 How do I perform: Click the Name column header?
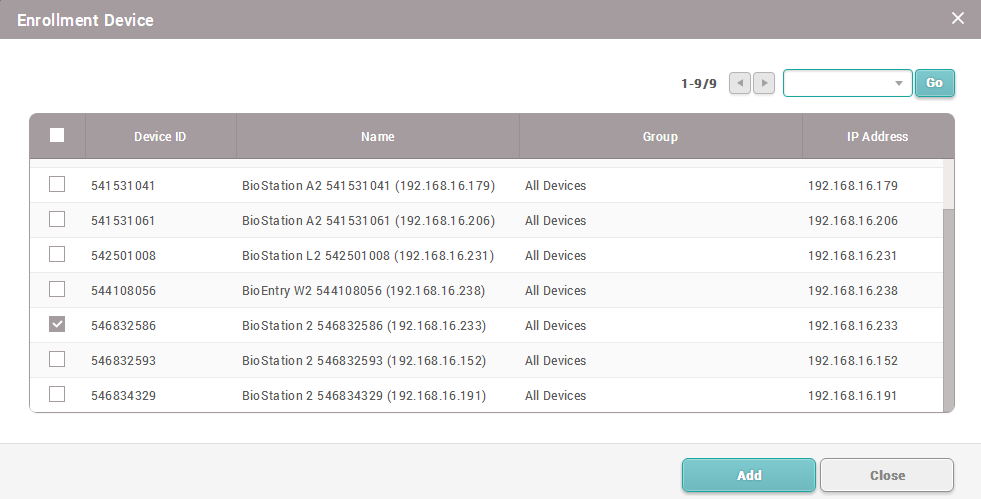[378, 137]
